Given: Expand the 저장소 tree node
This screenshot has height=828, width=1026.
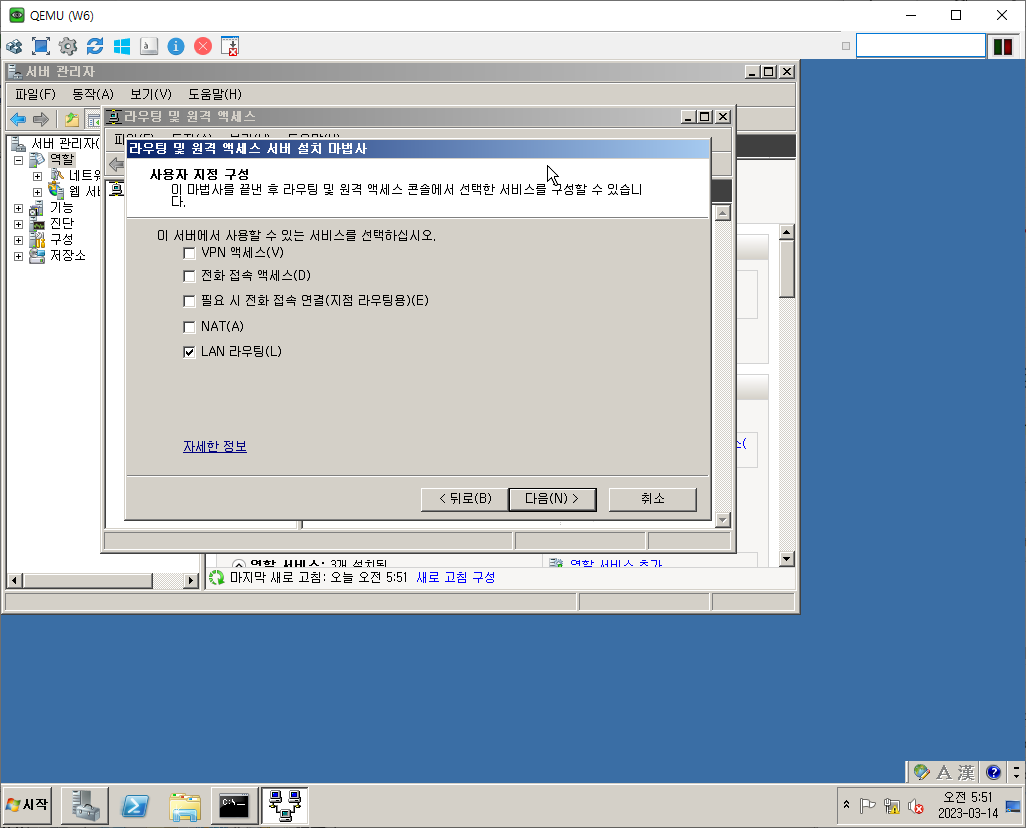Looking at the screenshot, I should coord(18,256).
